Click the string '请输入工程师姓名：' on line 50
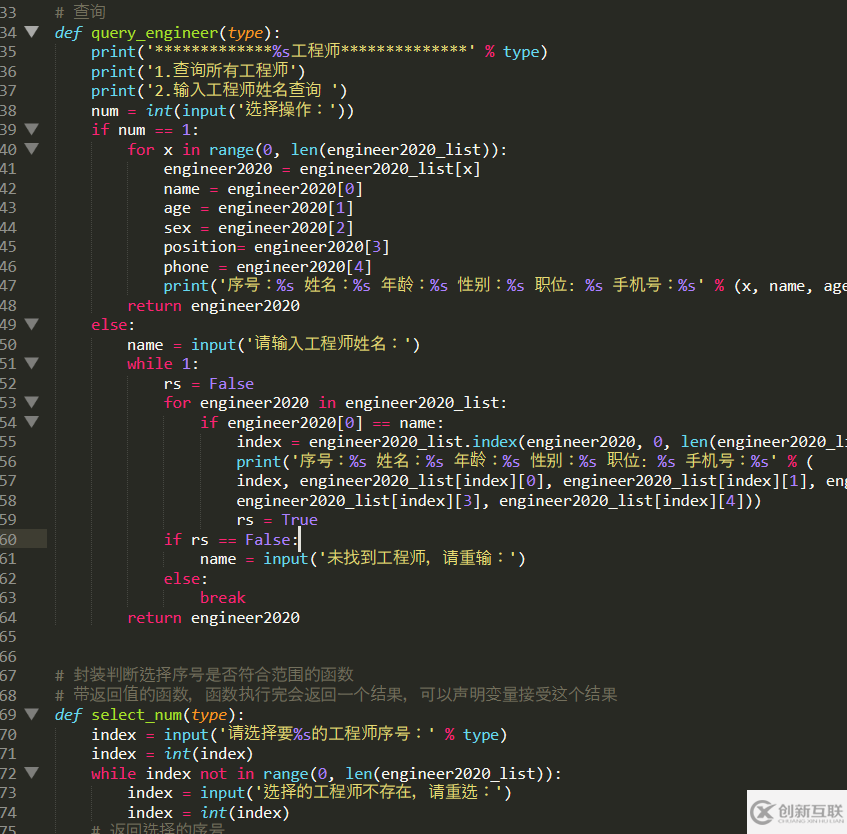This screenshot has width=847, height=834. (x=328, y=344)
